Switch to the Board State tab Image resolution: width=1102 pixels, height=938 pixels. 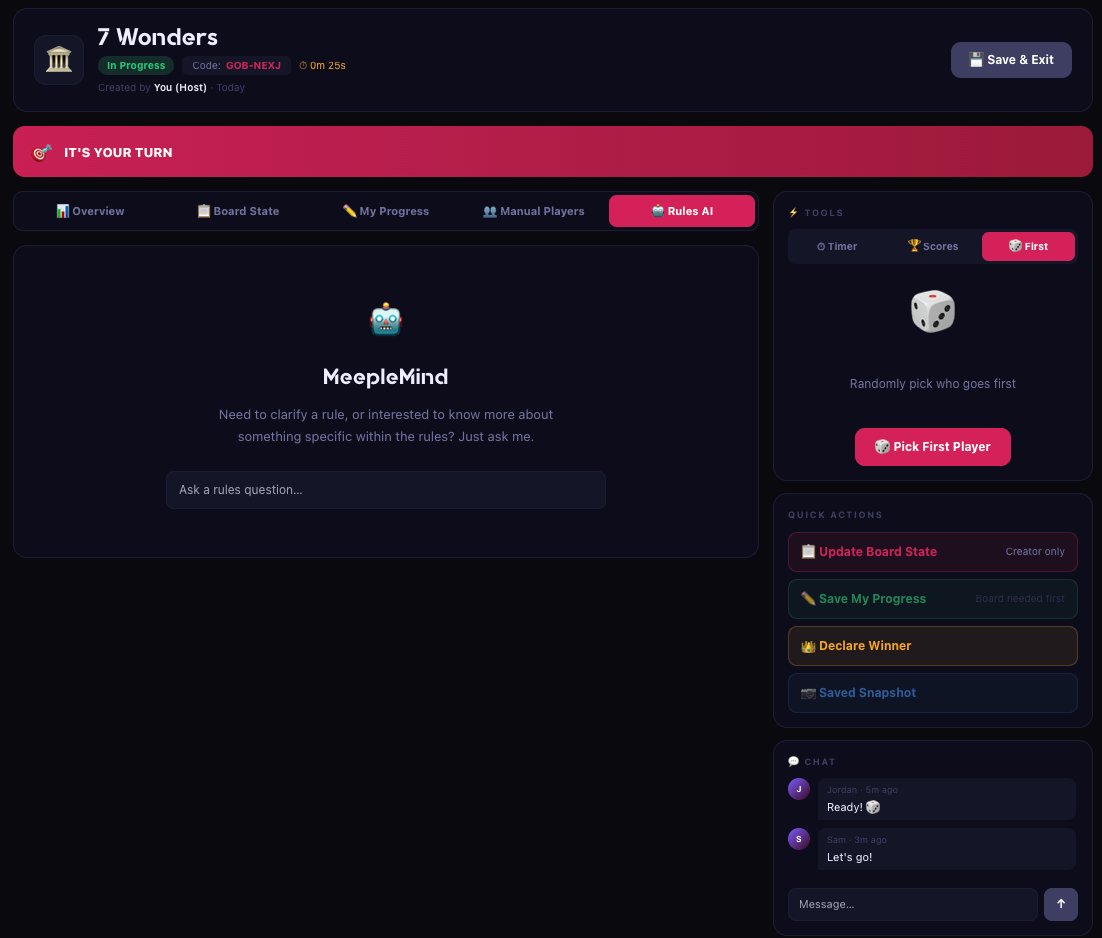coord(238,211)
